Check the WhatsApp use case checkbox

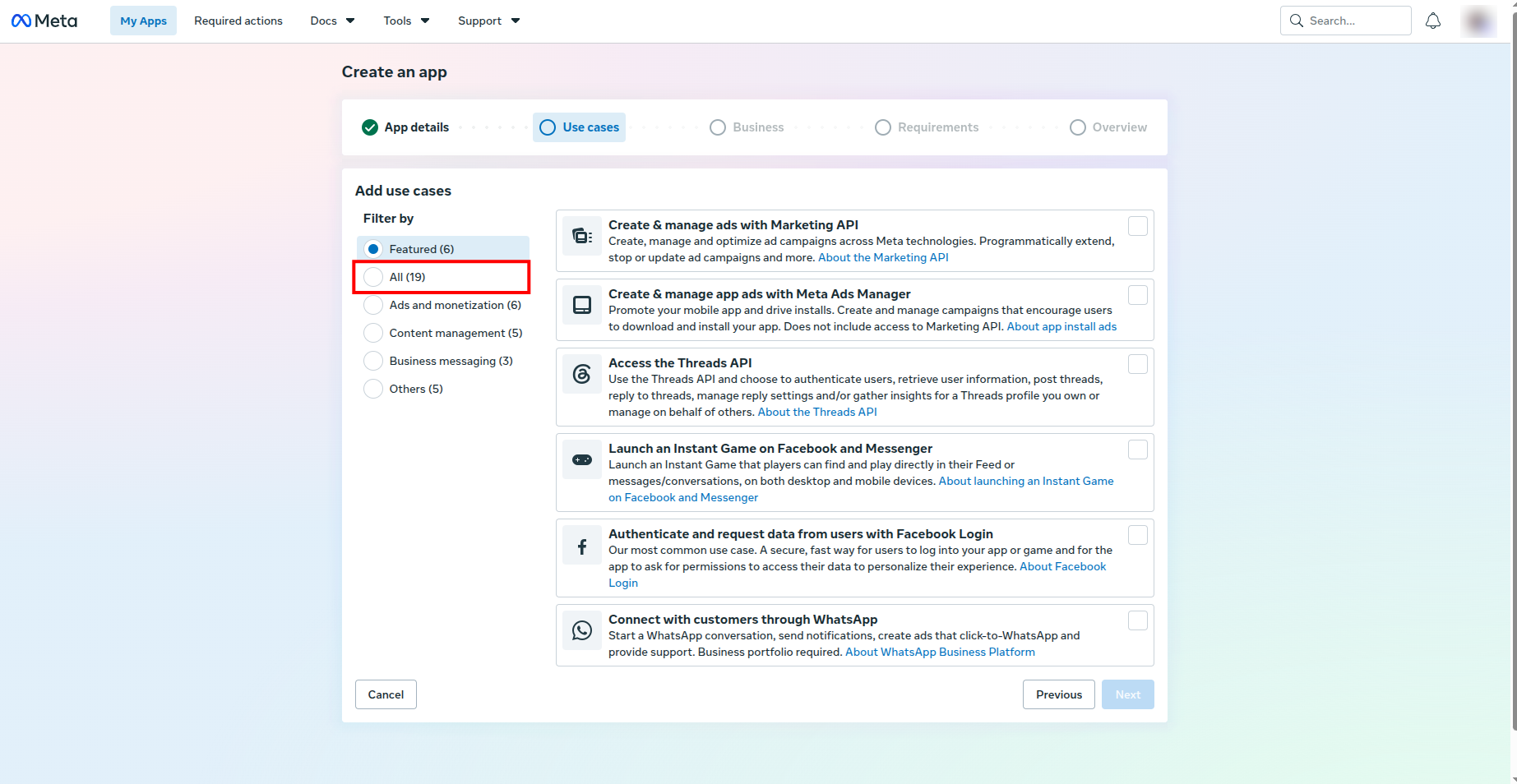coord(1138,620)
